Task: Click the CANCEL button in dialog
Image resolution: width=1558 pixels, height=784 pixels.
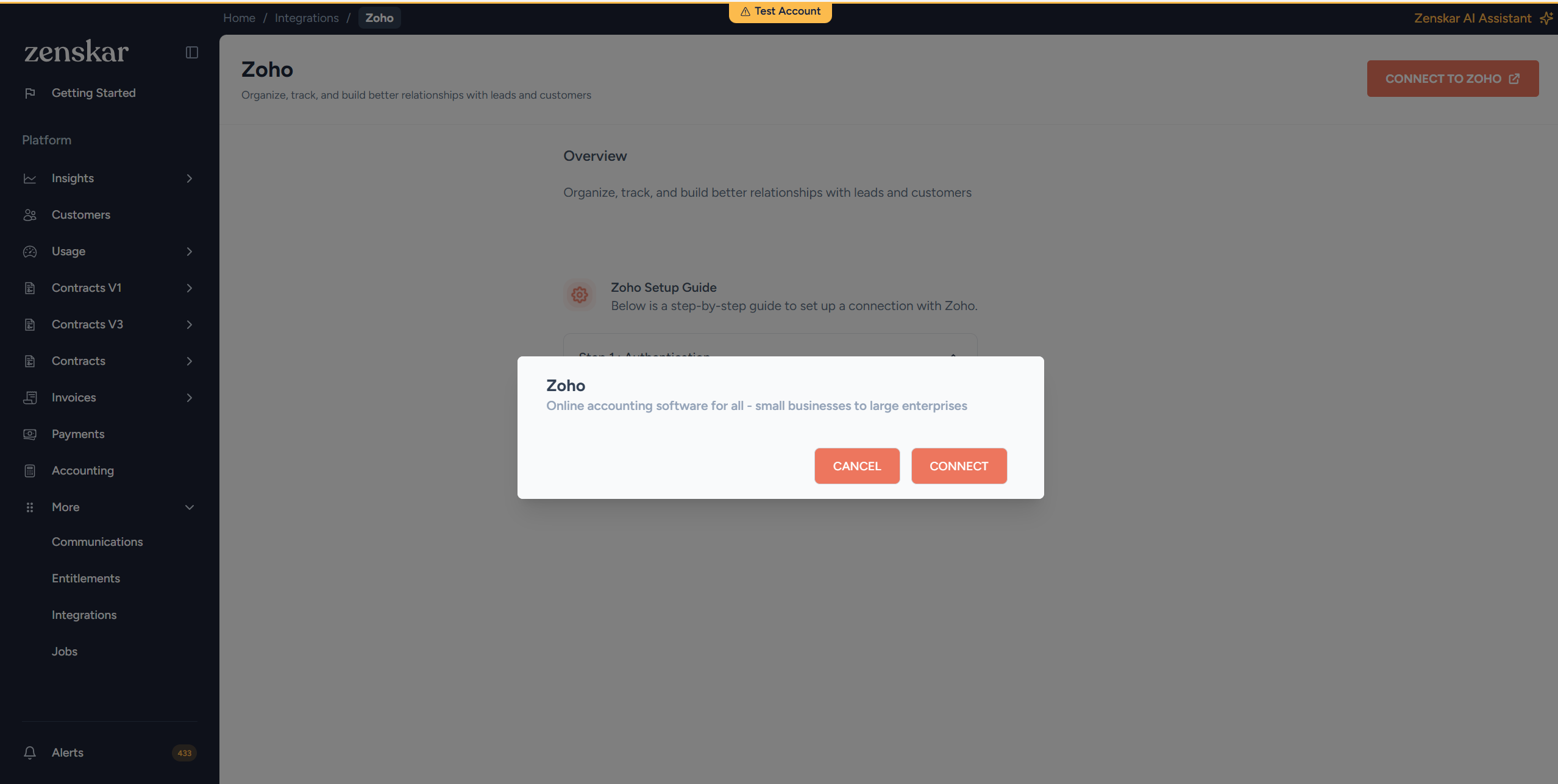Action: coord(857,466)
